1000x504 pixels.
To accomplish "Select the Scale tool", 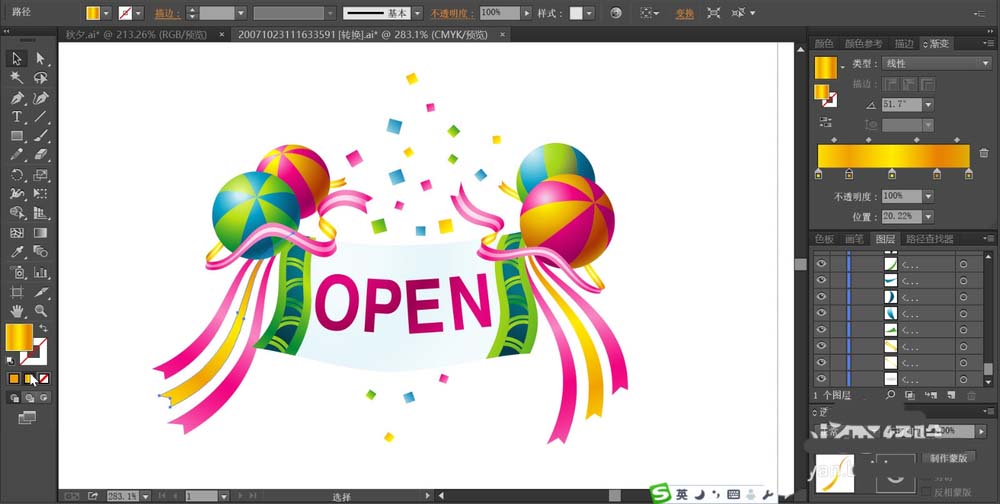I will click(x=40, y=175).
